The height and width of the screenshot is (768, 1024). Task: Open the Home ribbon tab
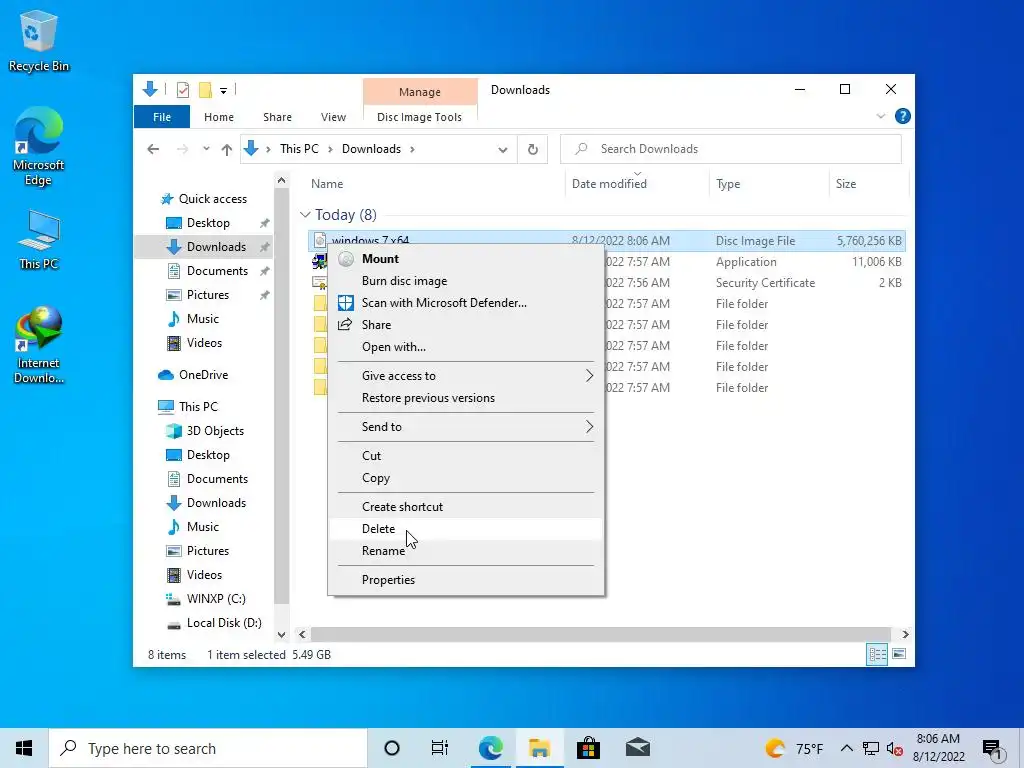pyautogui.click(x=219, y=117)
